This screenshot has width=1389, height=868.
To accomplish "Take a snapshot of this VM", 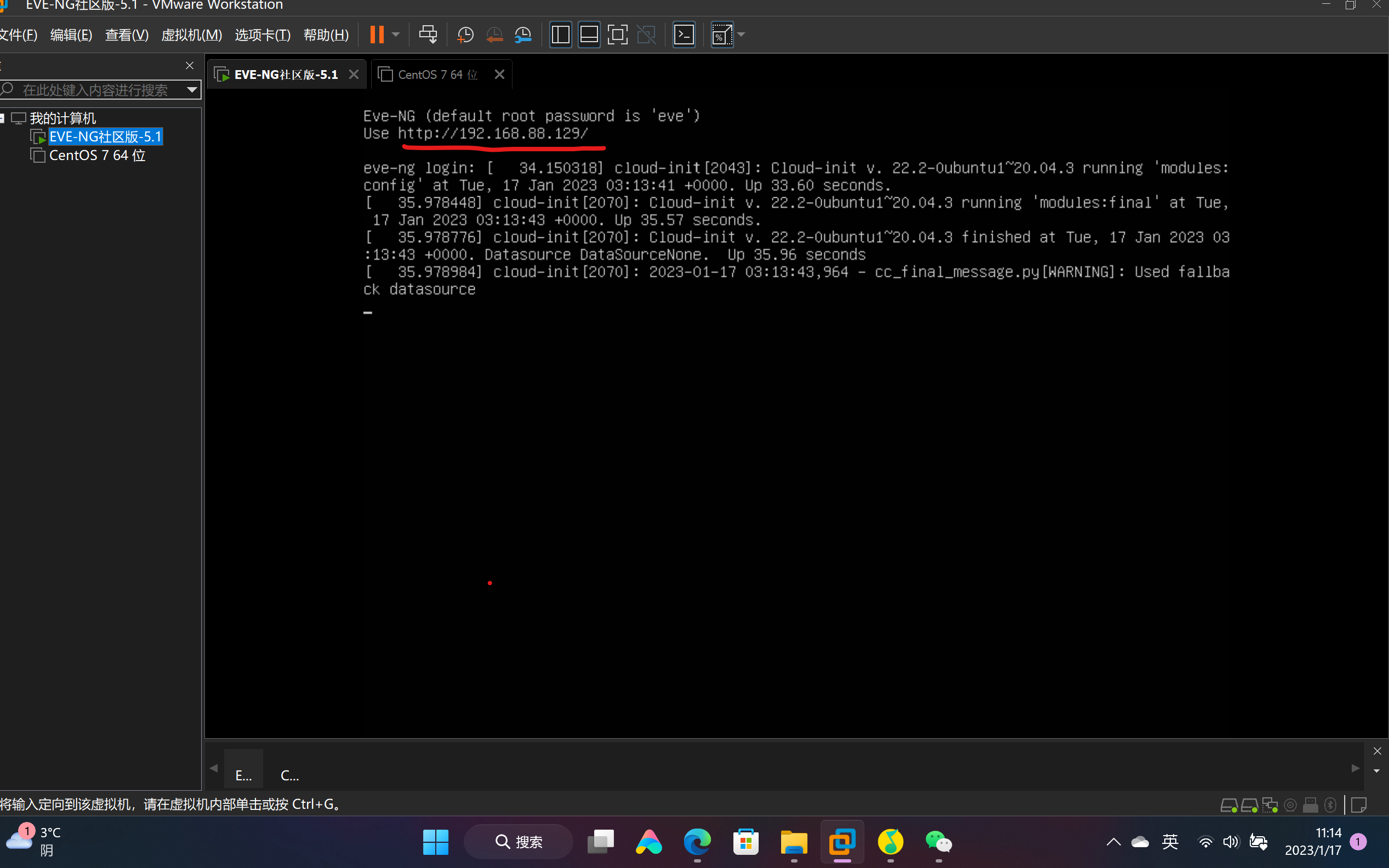I will click(x=464, y=35).
